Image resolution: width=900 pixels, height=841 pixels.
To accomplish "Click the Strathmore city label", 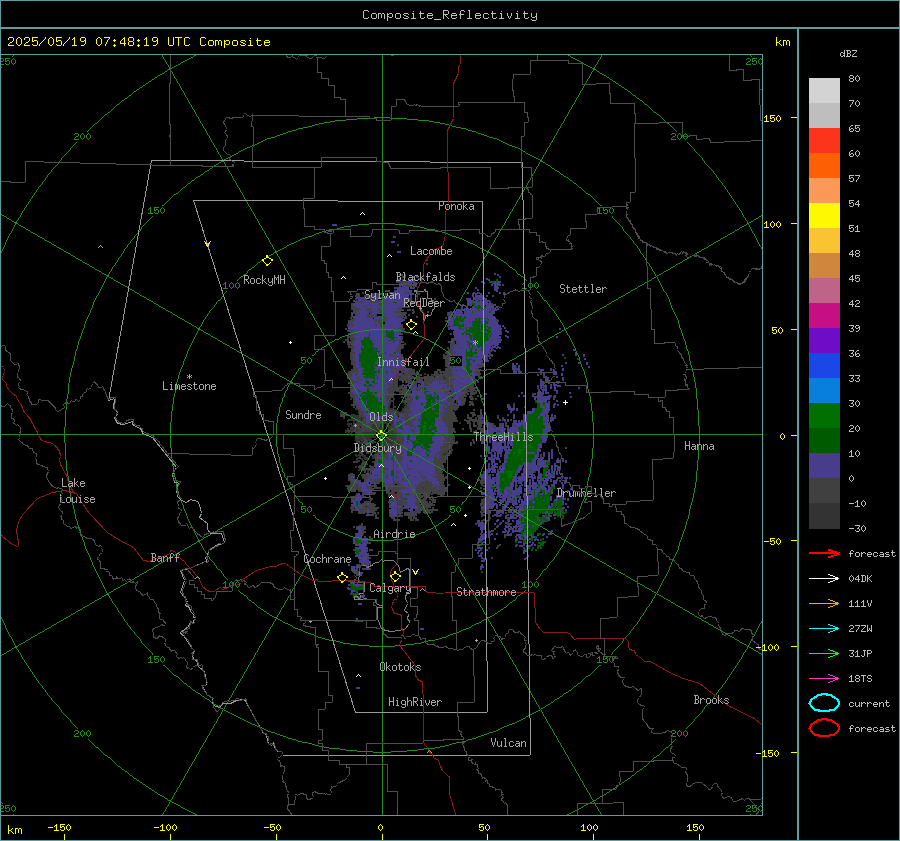I will [486, 592].
